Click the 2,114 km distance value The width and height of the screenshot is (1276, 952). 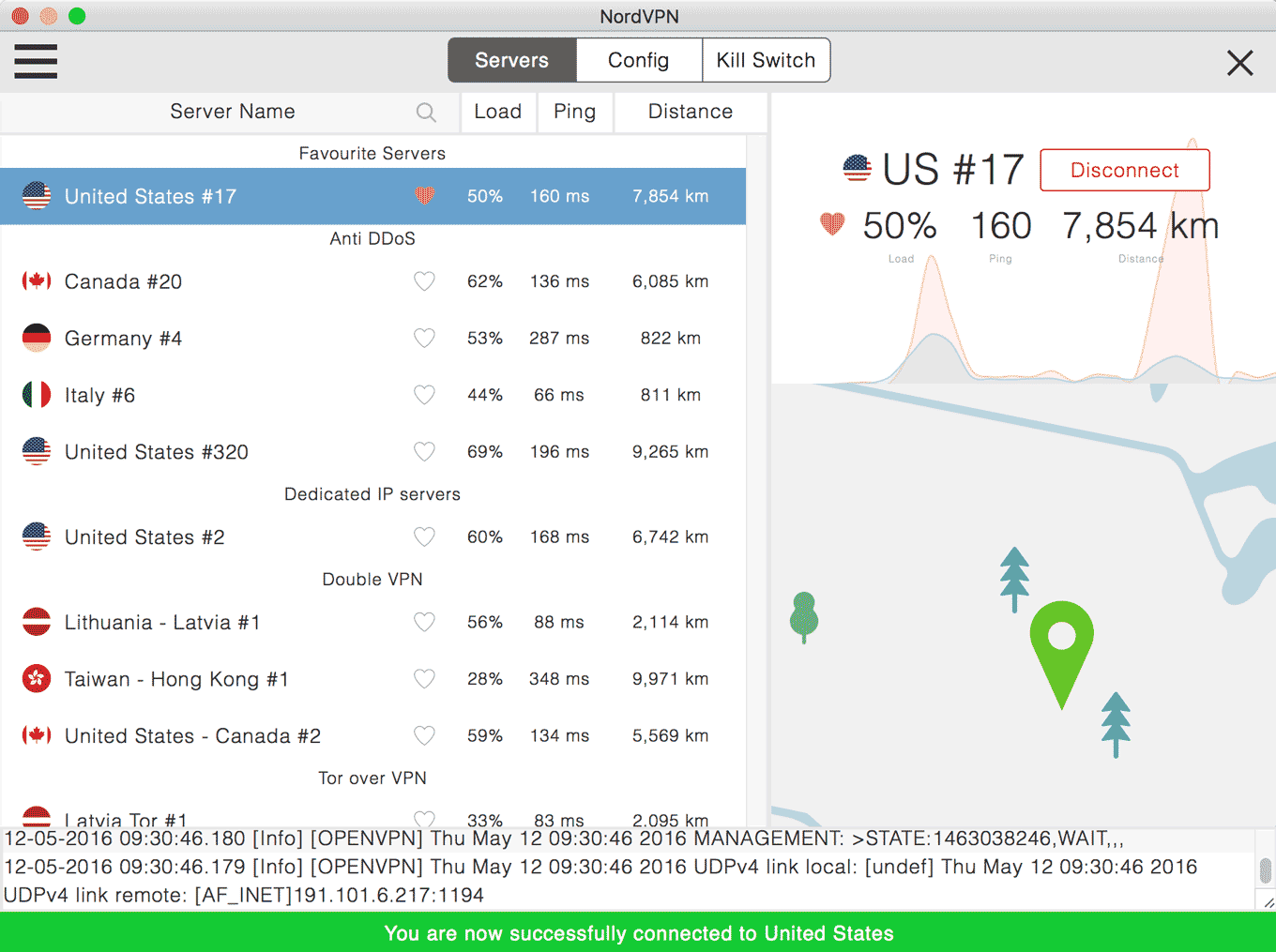(671, 622)
